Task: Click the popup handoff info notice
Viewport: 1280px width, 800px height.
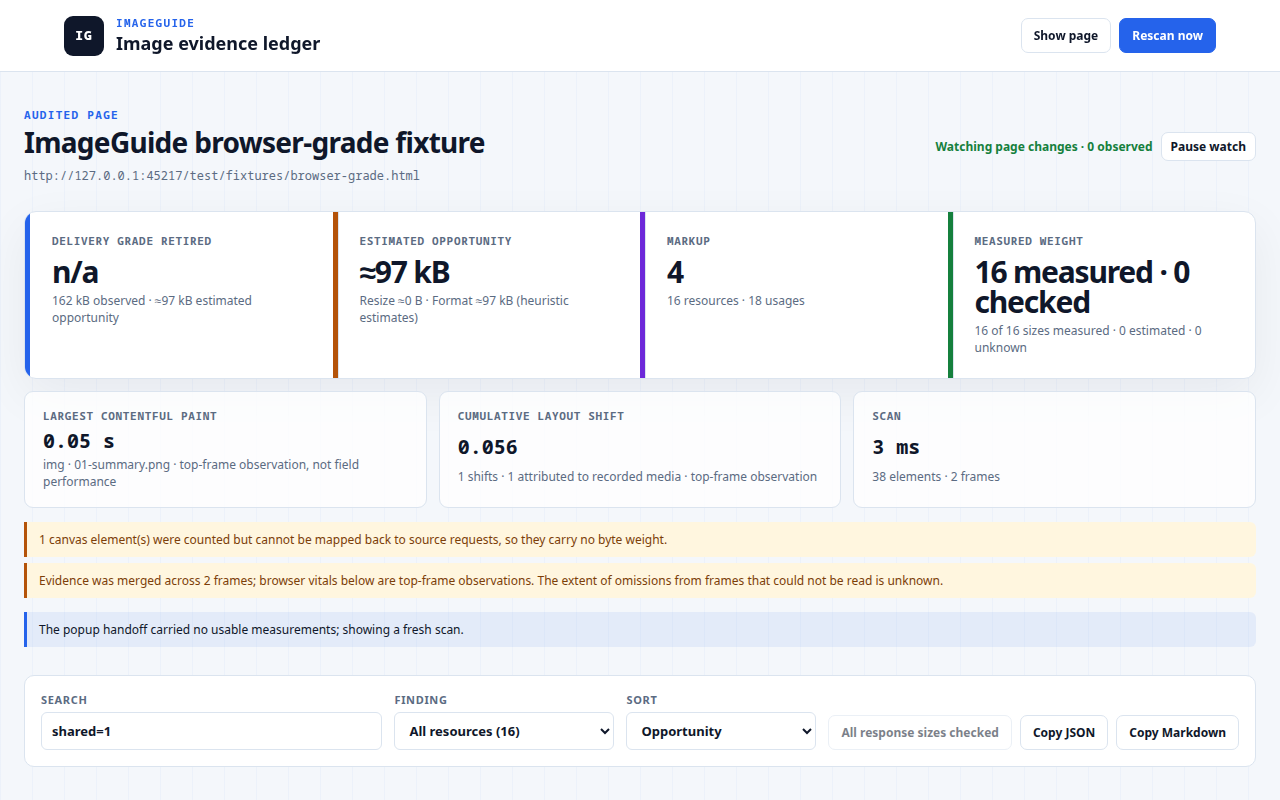Action: click(640, 629)
